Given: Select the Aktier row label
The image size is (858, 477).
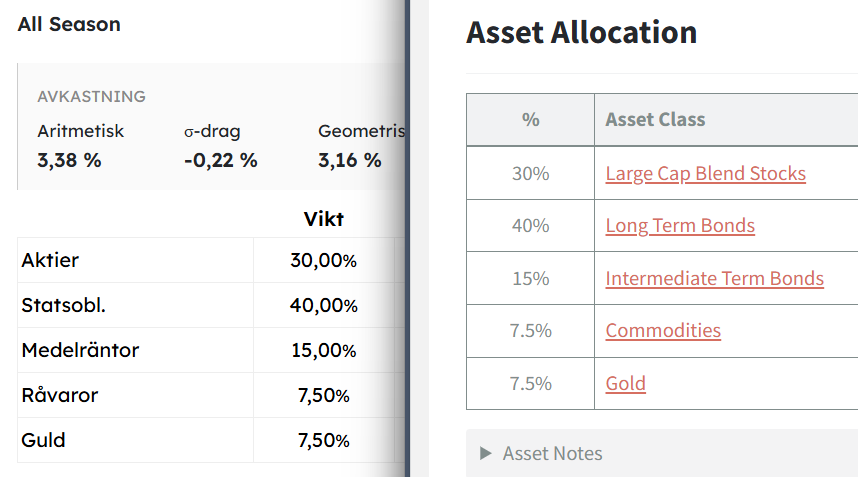Looking at the screenshot, I should coord(50,261).
